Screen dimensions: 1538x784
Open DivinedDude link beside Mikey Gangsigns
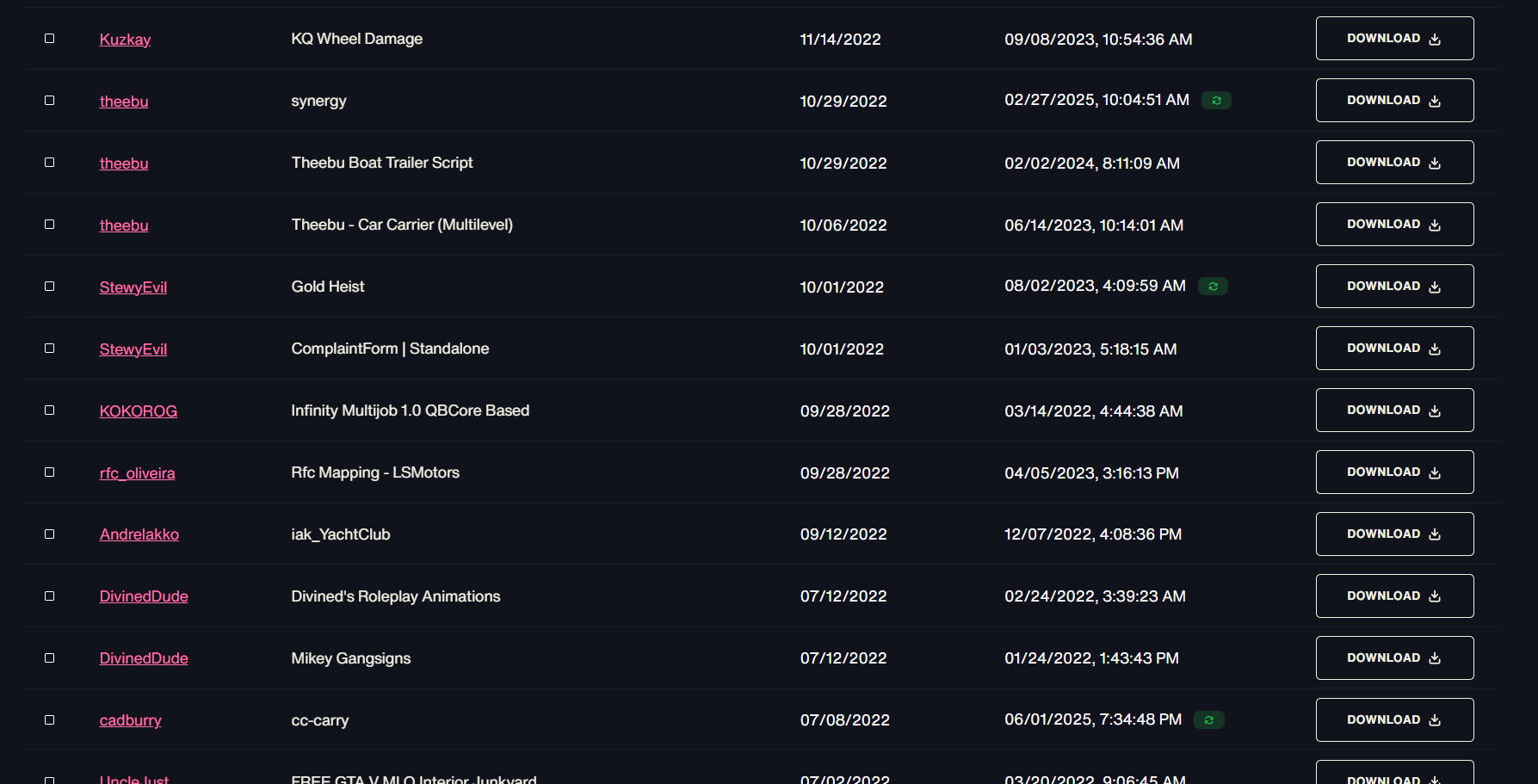click(x=144, y=658)
